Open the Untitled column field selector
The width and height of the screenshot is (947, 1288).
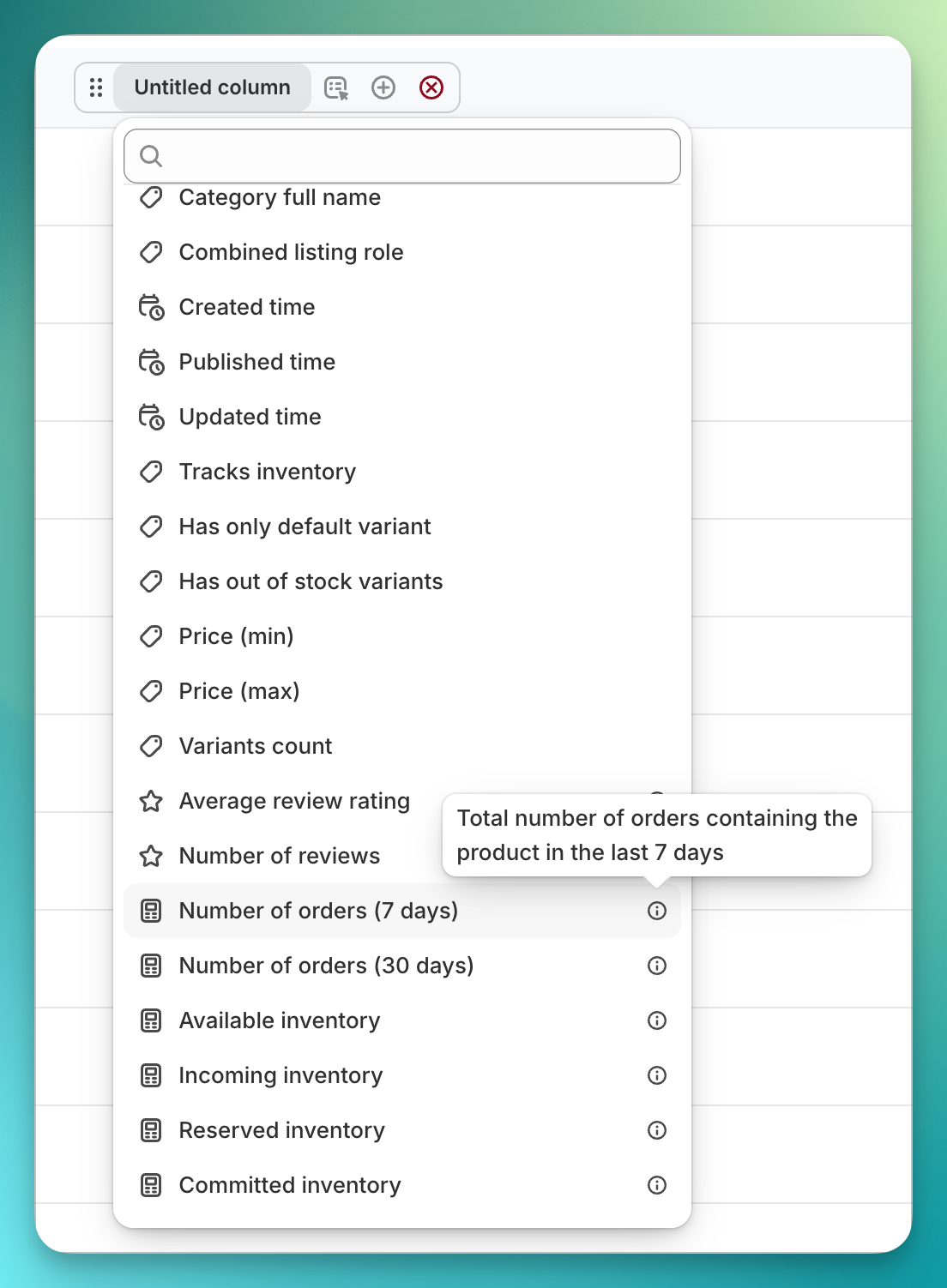coord(212,87)
